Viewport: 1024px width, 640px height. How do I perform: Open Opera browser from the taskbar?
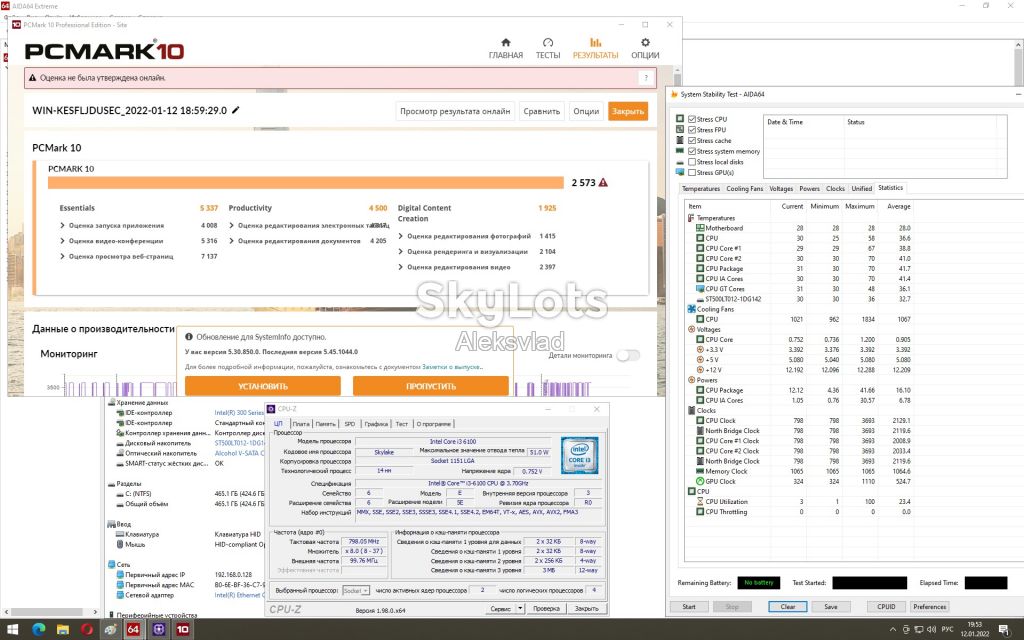point(87,630)
